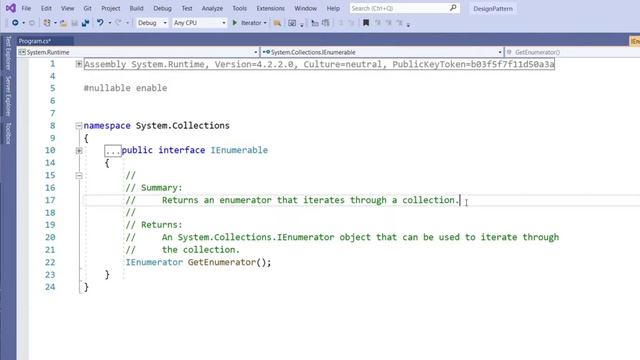Click the Save toolbar icon
This screenshot has height=360, width=640.
[x=74, y=23]
